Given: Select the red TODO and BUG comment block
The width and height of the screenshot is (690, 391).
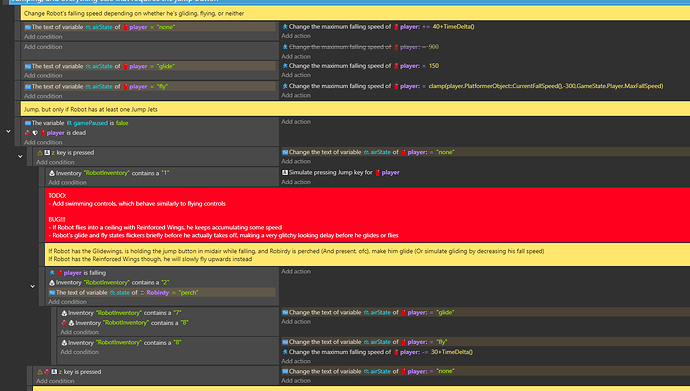Looking at the screenshot, I should click(x=367, y=215).
